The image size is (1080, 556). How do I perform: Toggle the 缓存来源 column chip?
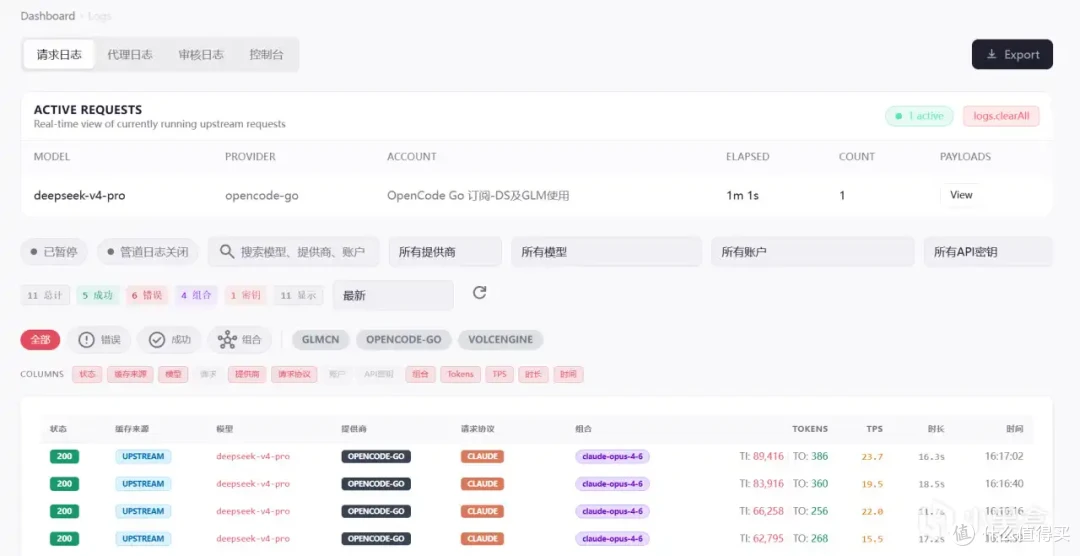130,374
